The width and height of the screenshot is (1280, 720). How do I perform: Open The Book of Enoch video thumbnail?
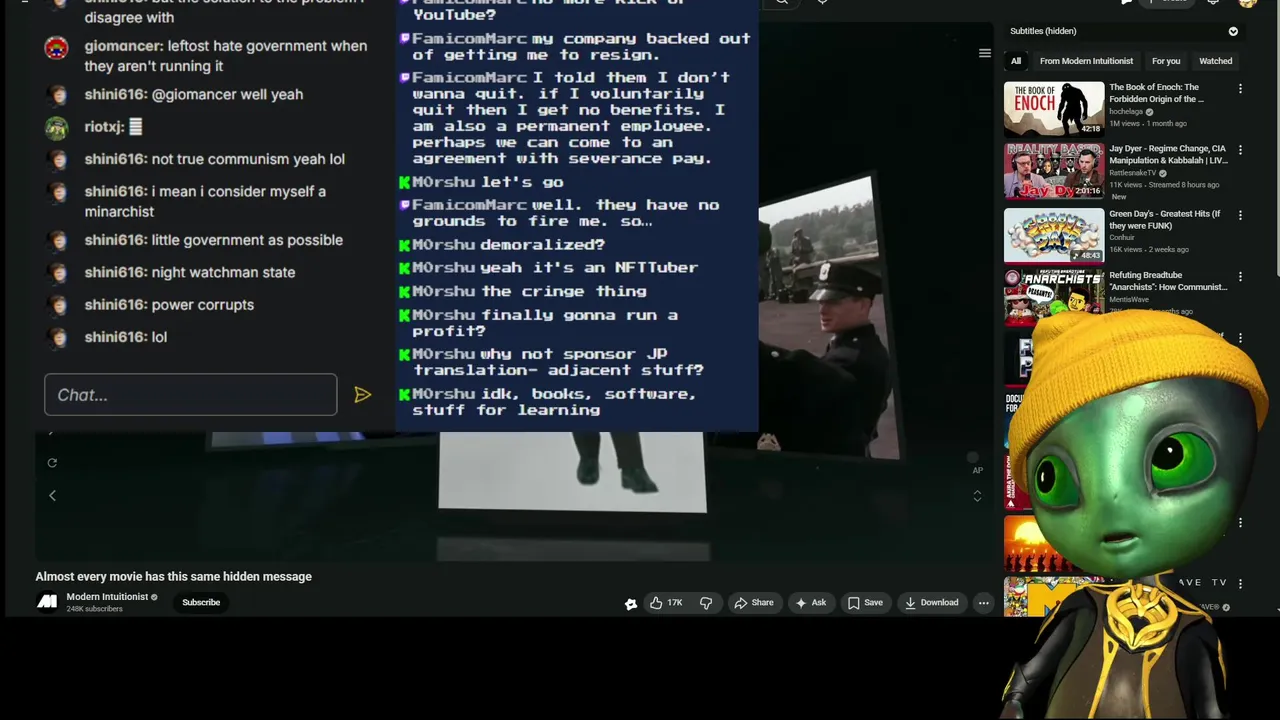tap(1054, 109)
